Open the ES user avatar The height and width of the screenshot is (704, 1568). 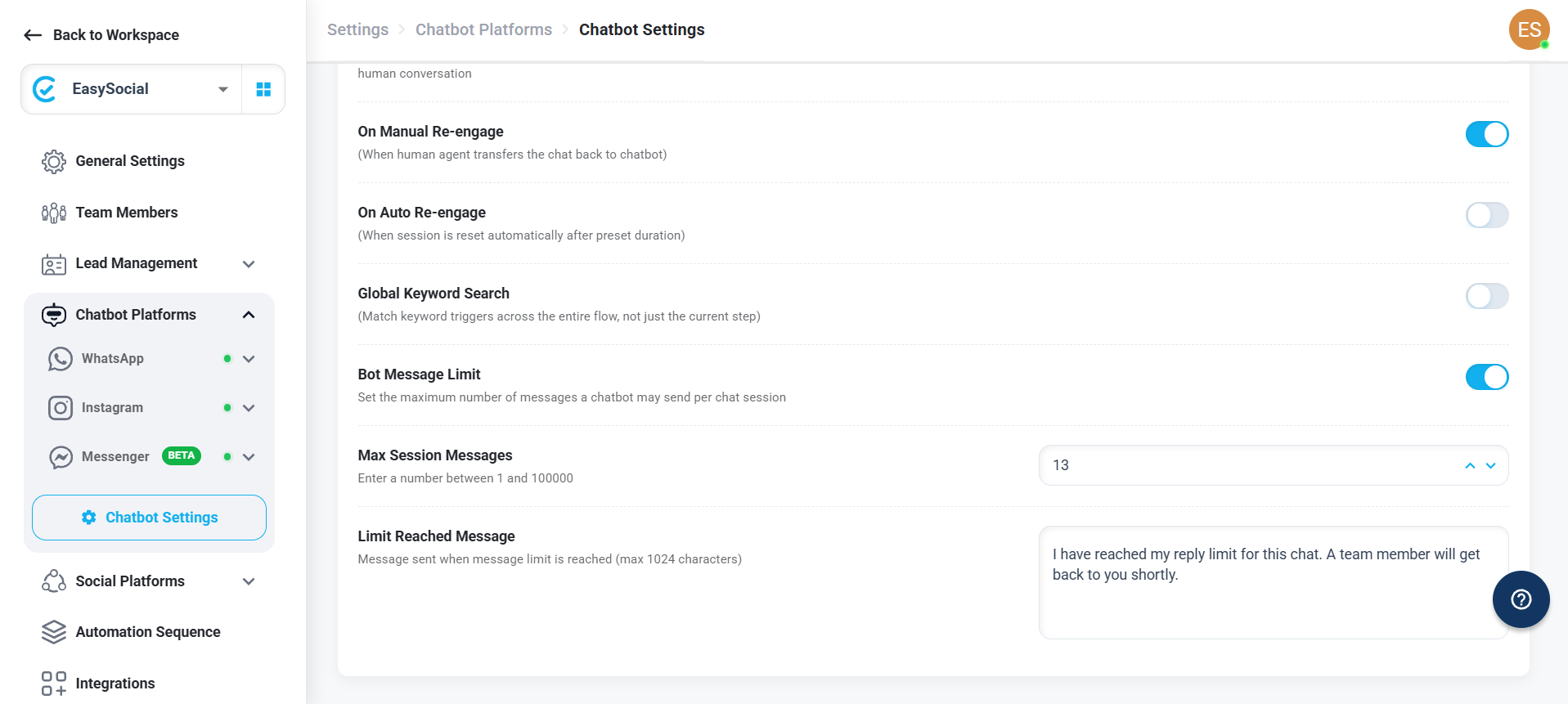[x=1530, y=29]
